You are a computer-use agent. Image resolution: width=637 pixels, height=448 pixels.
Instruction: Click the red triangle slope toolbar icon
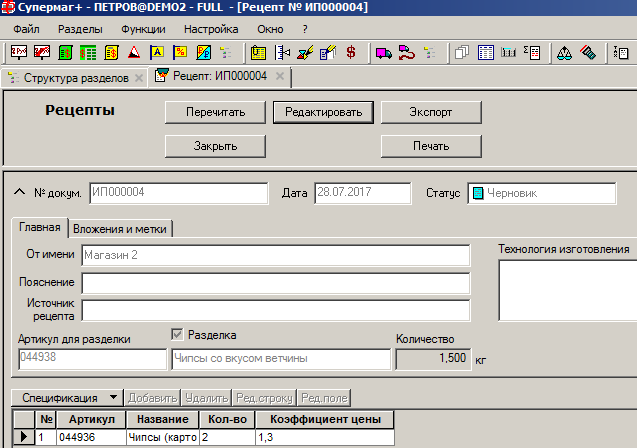coord(134,52)
